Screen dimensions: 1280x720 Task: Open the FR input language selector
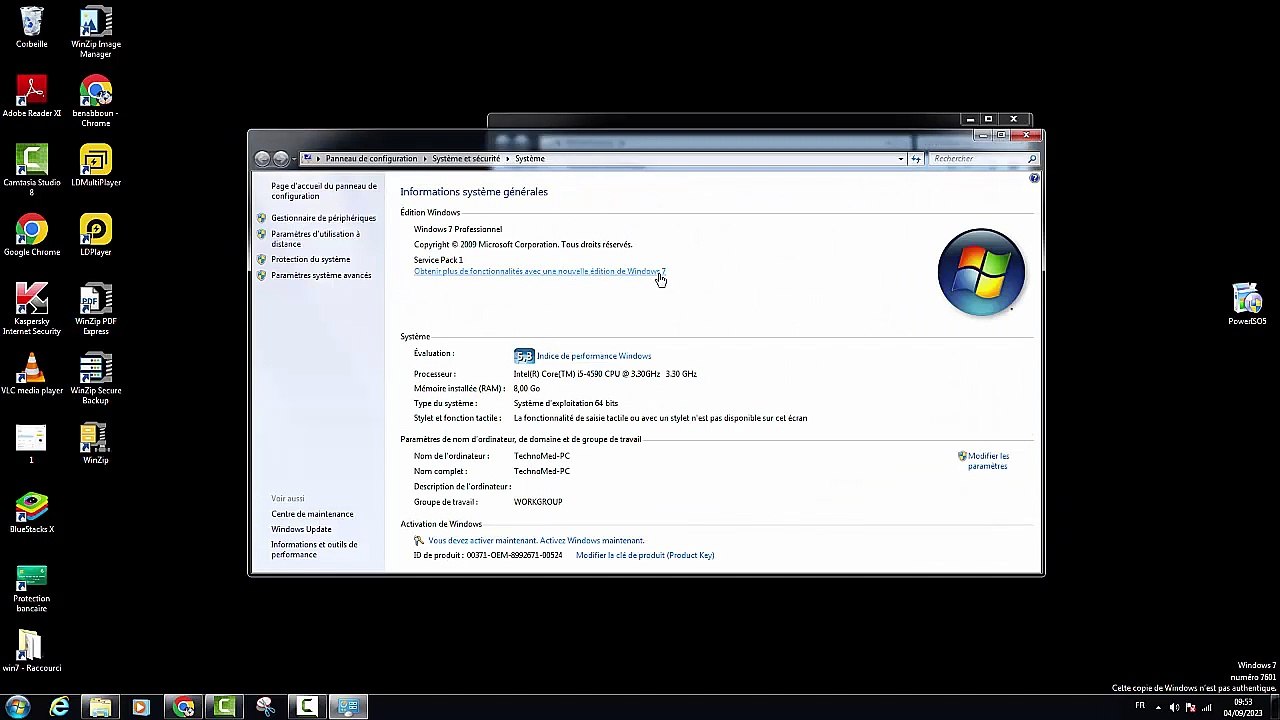point(1140,706)
